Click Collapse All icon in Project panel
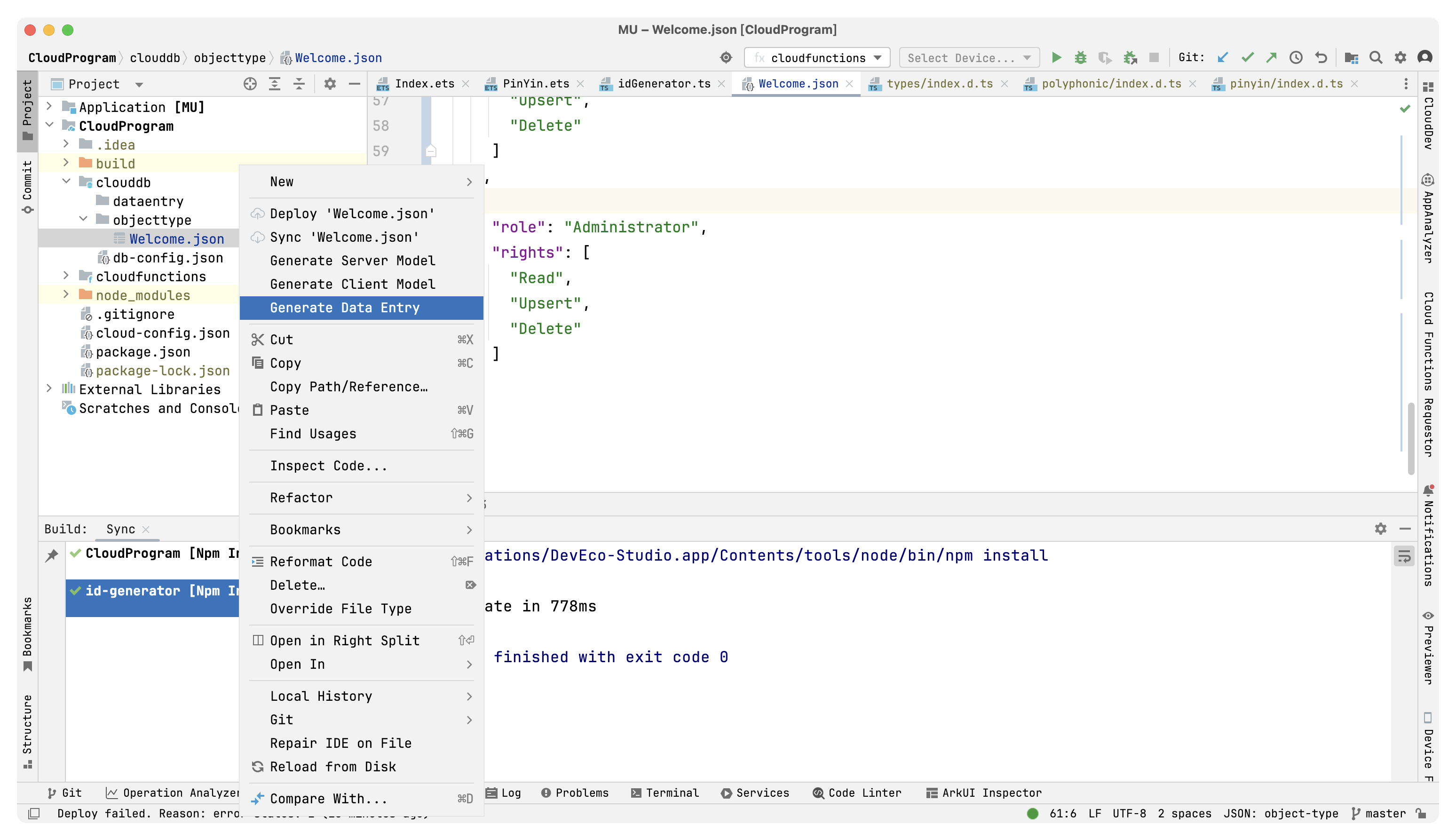Image resolution: width=1456 pixels, height=840 pixels. pos(299,84)
